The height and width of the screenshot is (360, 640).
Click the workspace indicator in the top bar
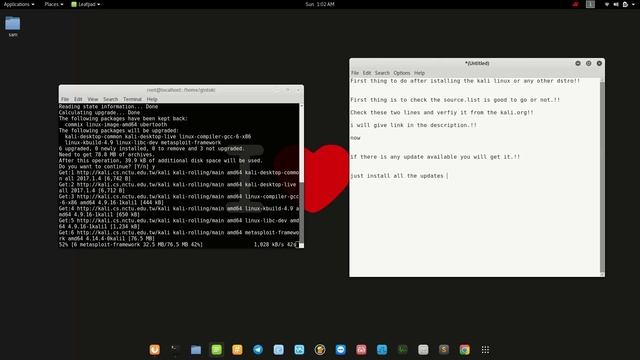590,4
